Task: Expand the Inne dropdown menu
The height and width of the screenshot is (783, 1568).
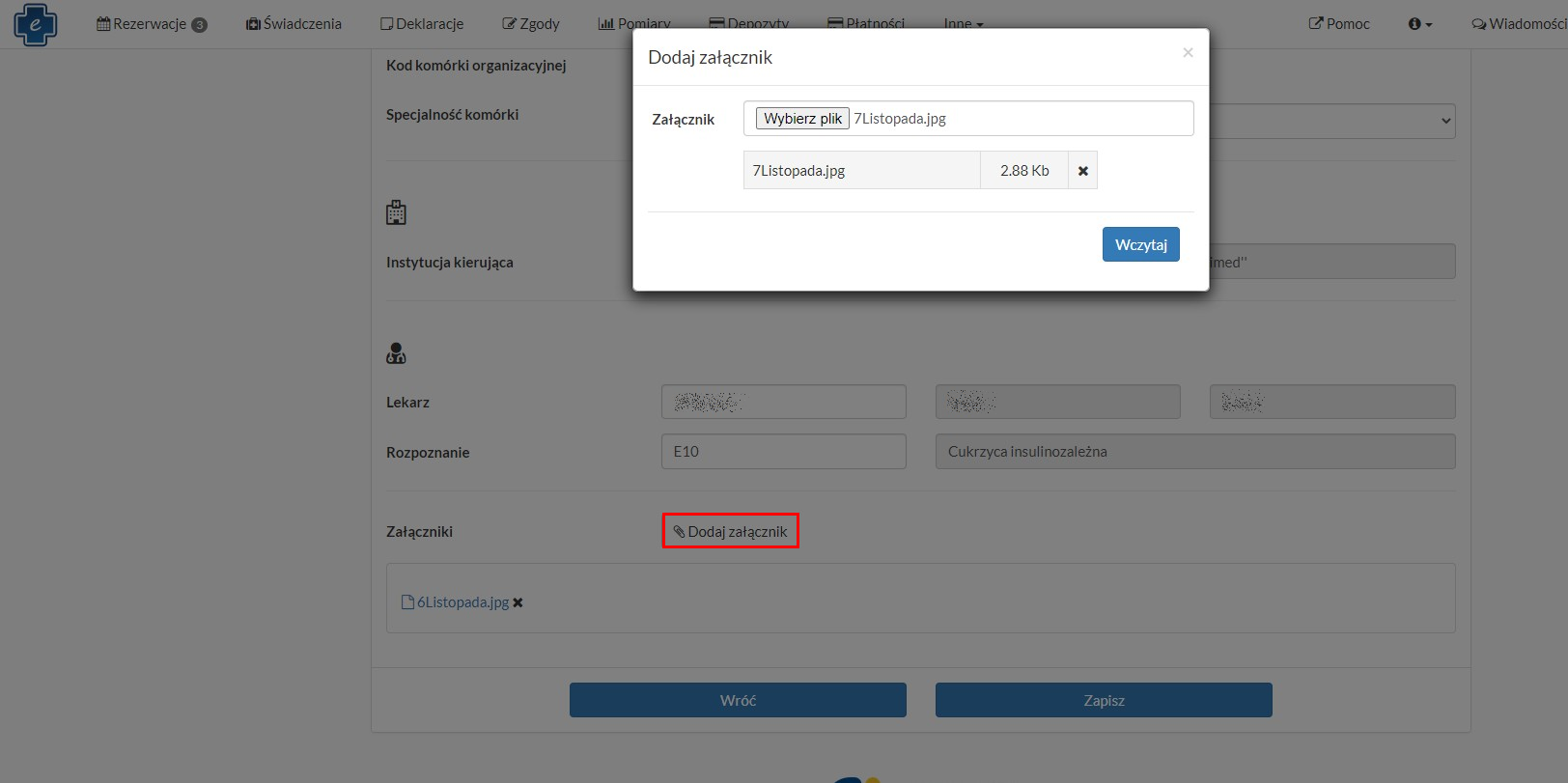Action: point(963,24)
